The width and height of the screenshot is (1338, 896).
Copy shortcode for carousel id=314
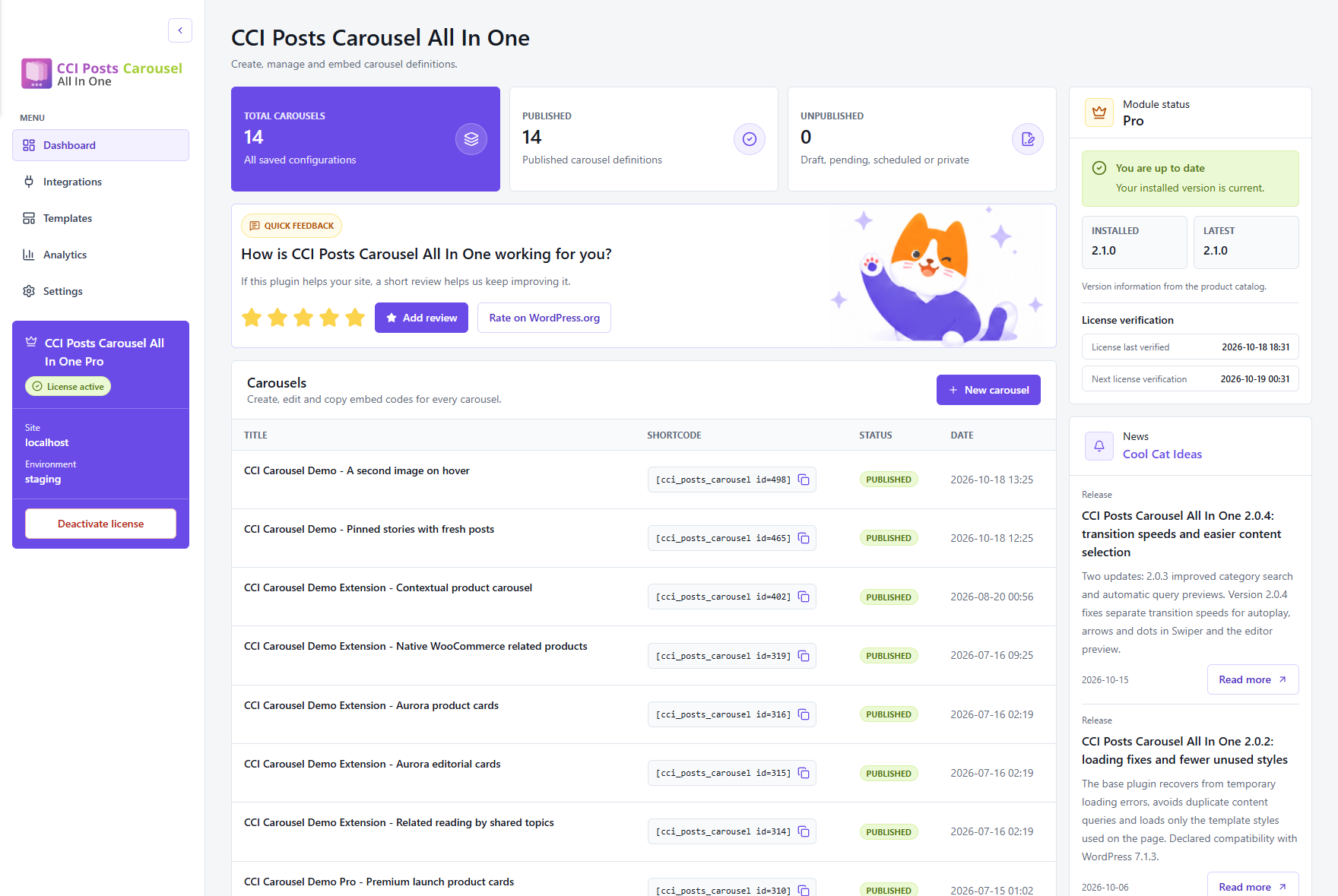click(x=804, y=831)
